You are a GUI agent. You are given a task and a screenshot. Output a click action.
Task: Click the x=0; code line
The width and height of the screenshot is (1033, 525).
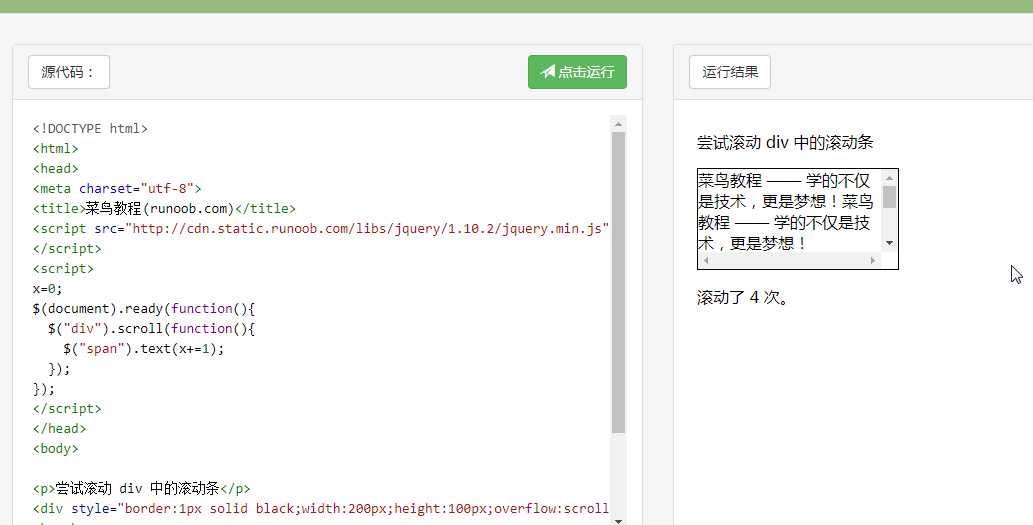47,289
